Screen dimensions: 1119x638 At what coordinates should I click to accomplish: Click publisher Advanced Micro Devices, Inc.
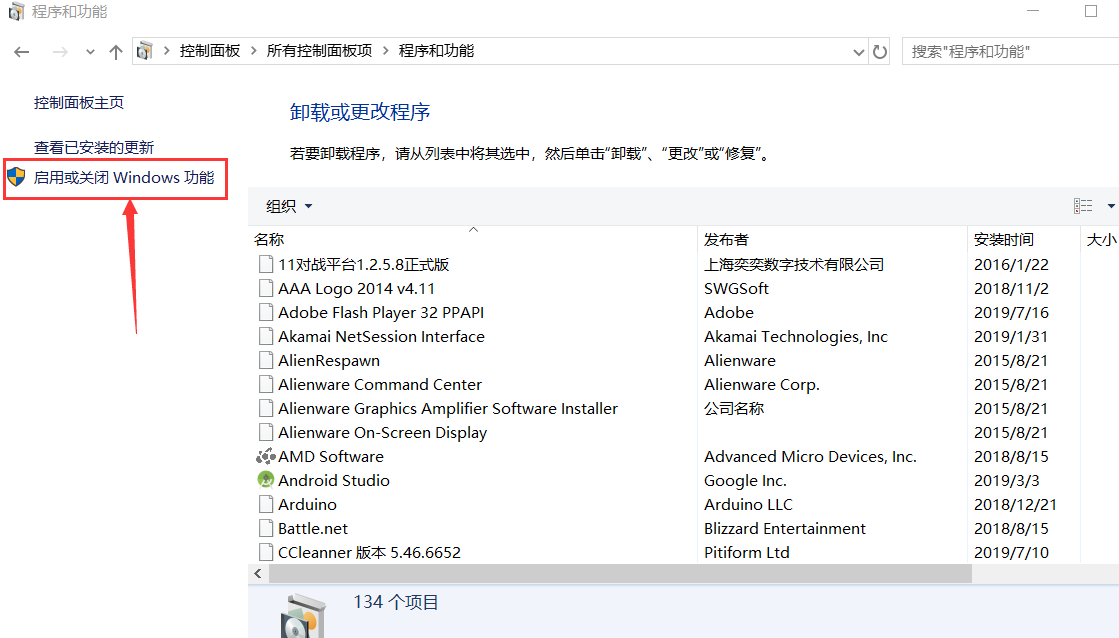pos(810,457)
